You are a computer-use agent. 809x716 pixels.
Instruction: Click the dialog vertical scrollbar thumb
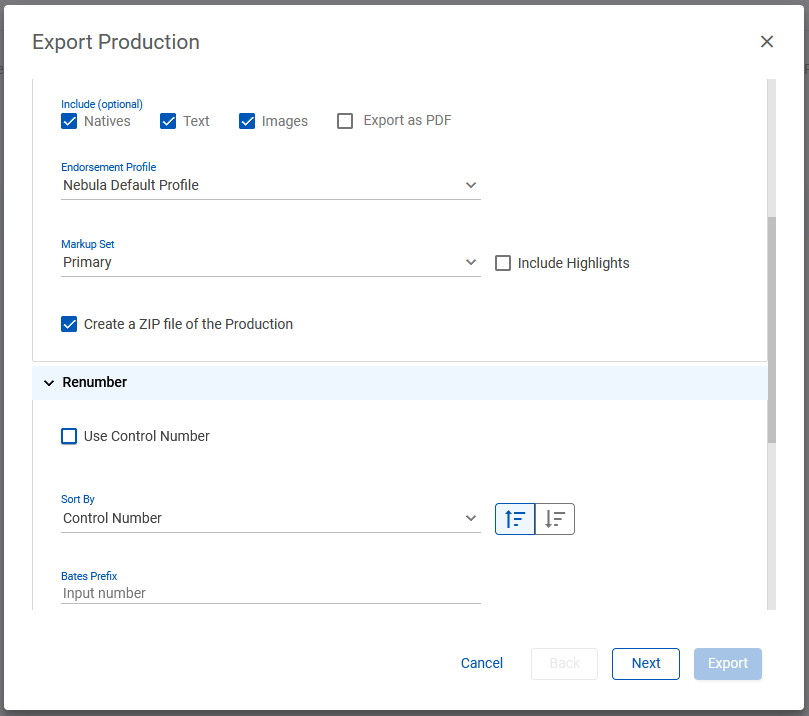pos(771,330)
